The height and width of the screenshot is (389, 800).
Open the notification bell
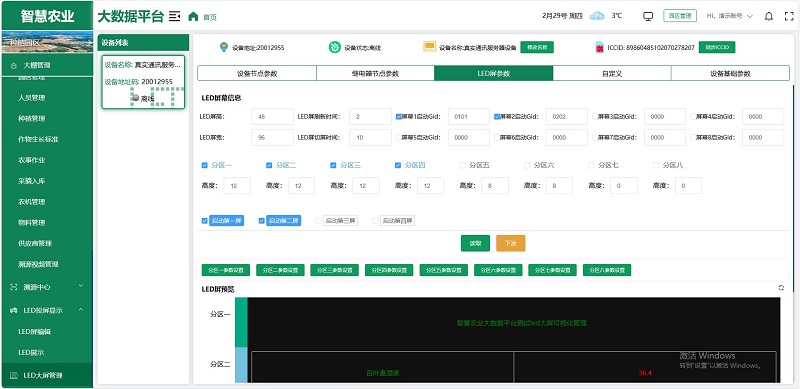(769, 16)
